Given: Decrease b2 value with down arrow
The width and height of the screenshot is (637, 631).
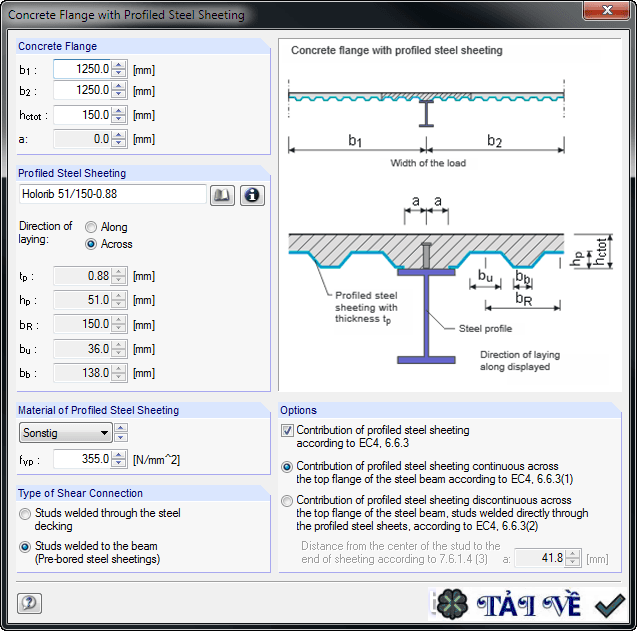Looking at the screenshot, I should pos(118,94).
